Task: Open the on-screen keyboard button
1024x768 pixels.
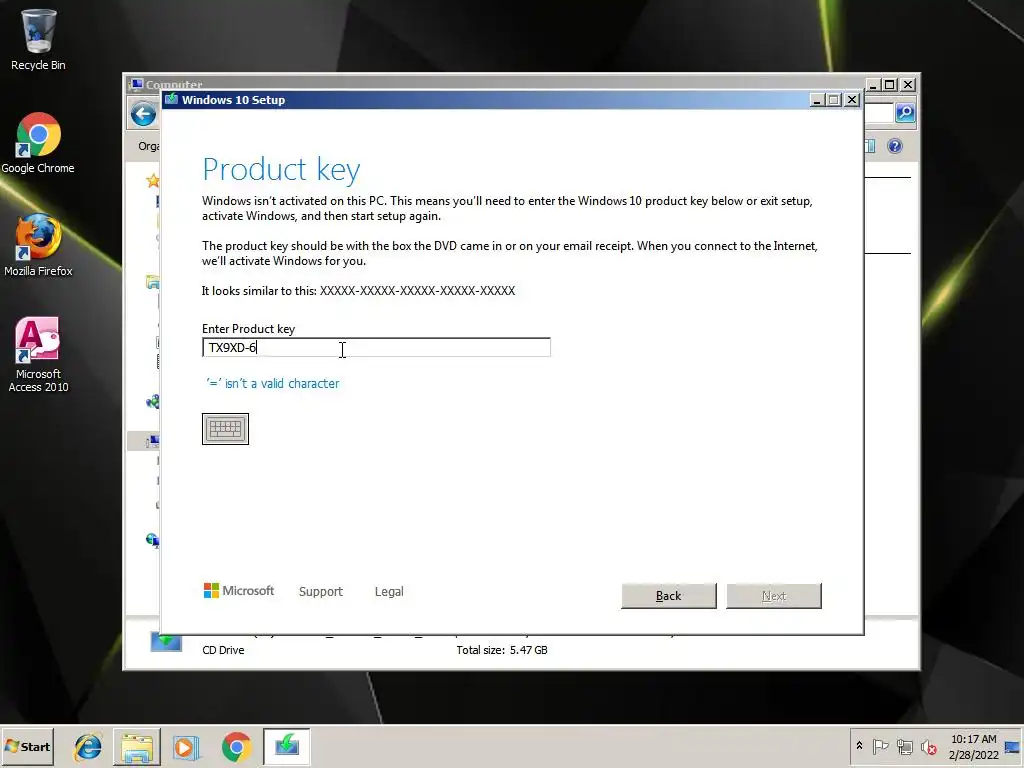Action: (225, 429)
